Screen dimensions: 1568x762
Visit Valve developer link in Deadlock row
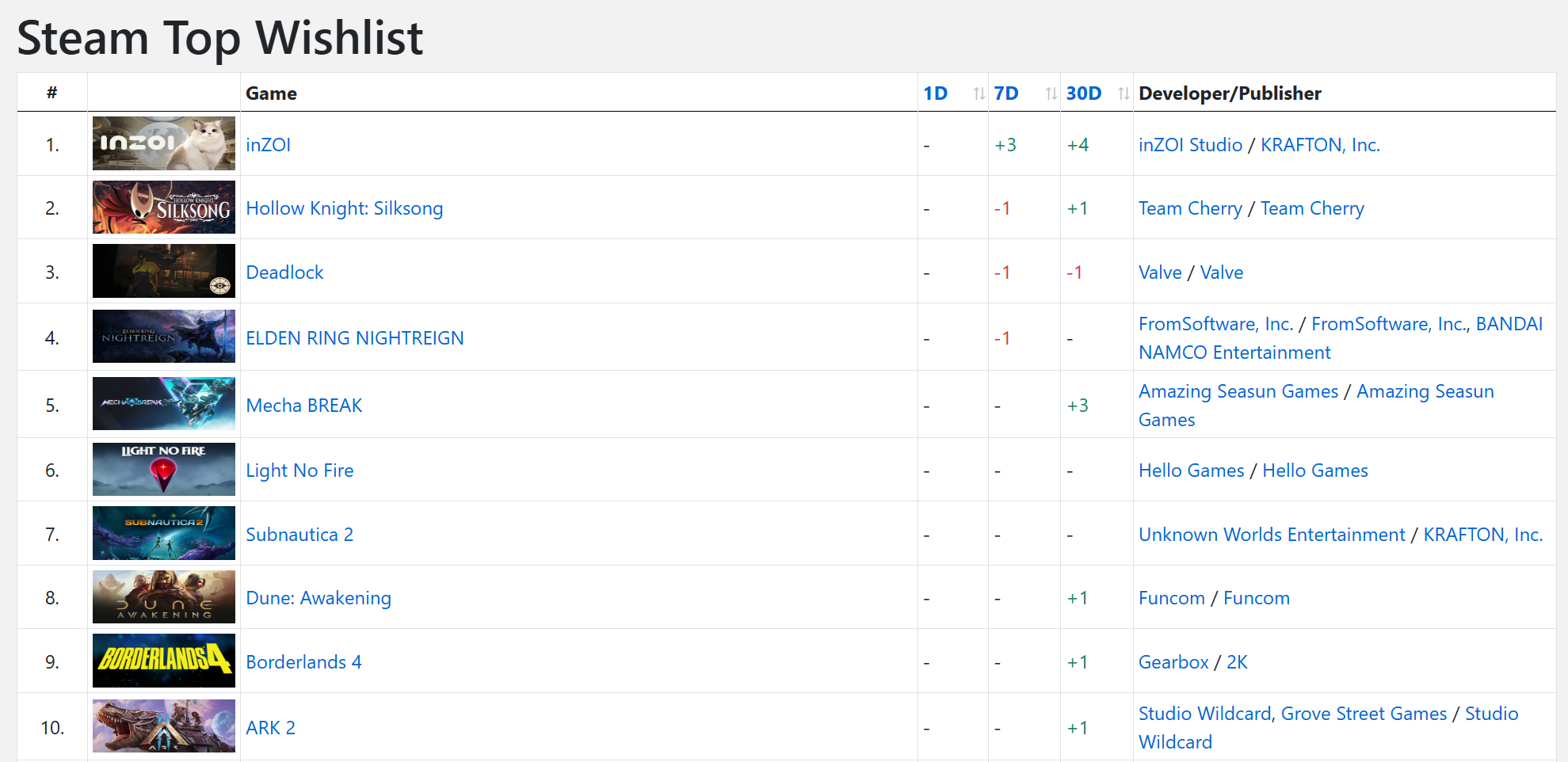pos(1160,272)
